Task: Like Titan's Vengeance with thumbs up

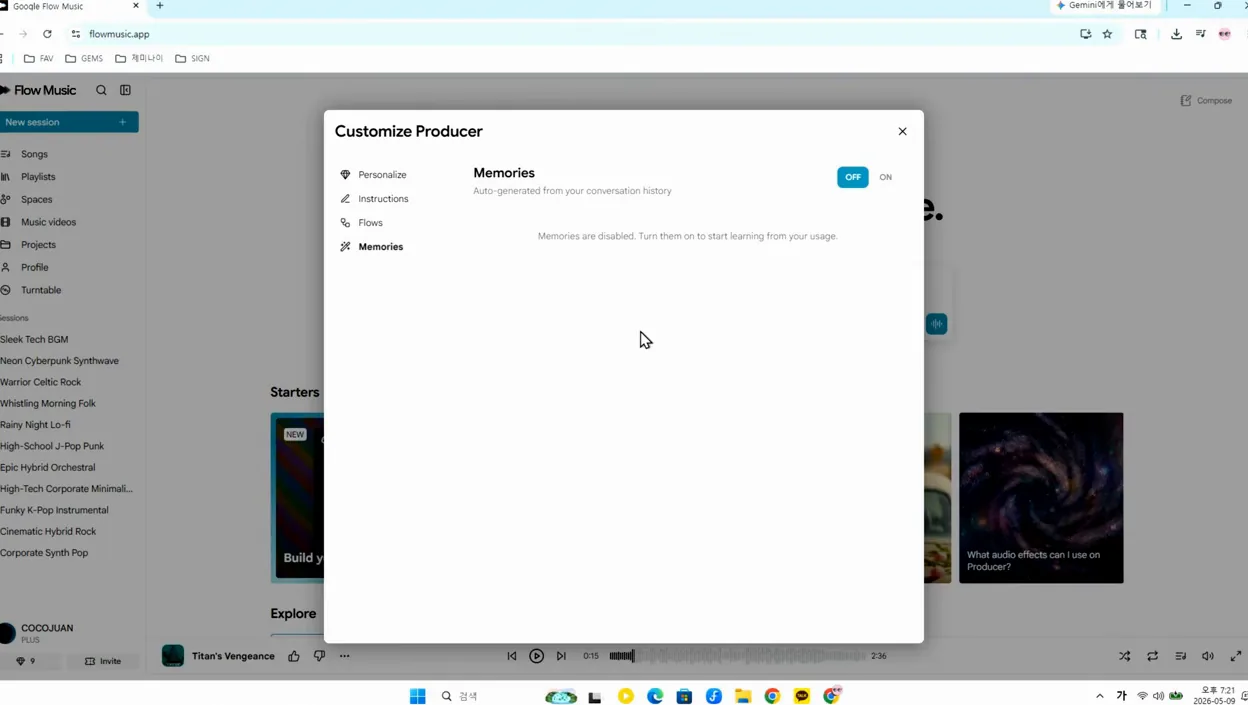Action: click(x=294, y=656)
